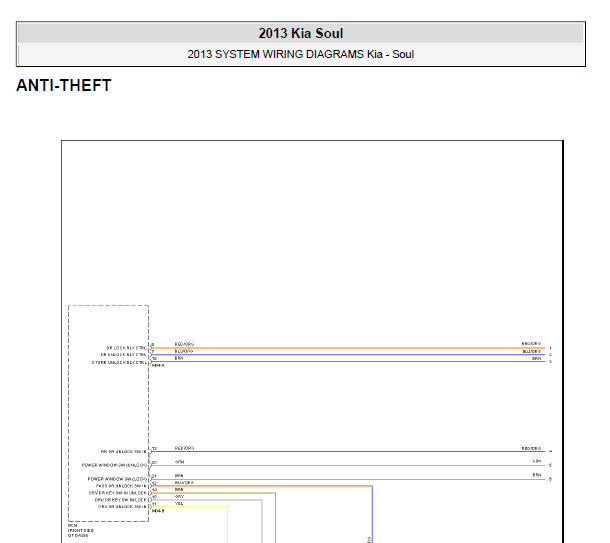This screenshot has width=610, height=543.
Task: Click 'DRV DR KEY SW IN LOCK' label
Action: (121, 500)
